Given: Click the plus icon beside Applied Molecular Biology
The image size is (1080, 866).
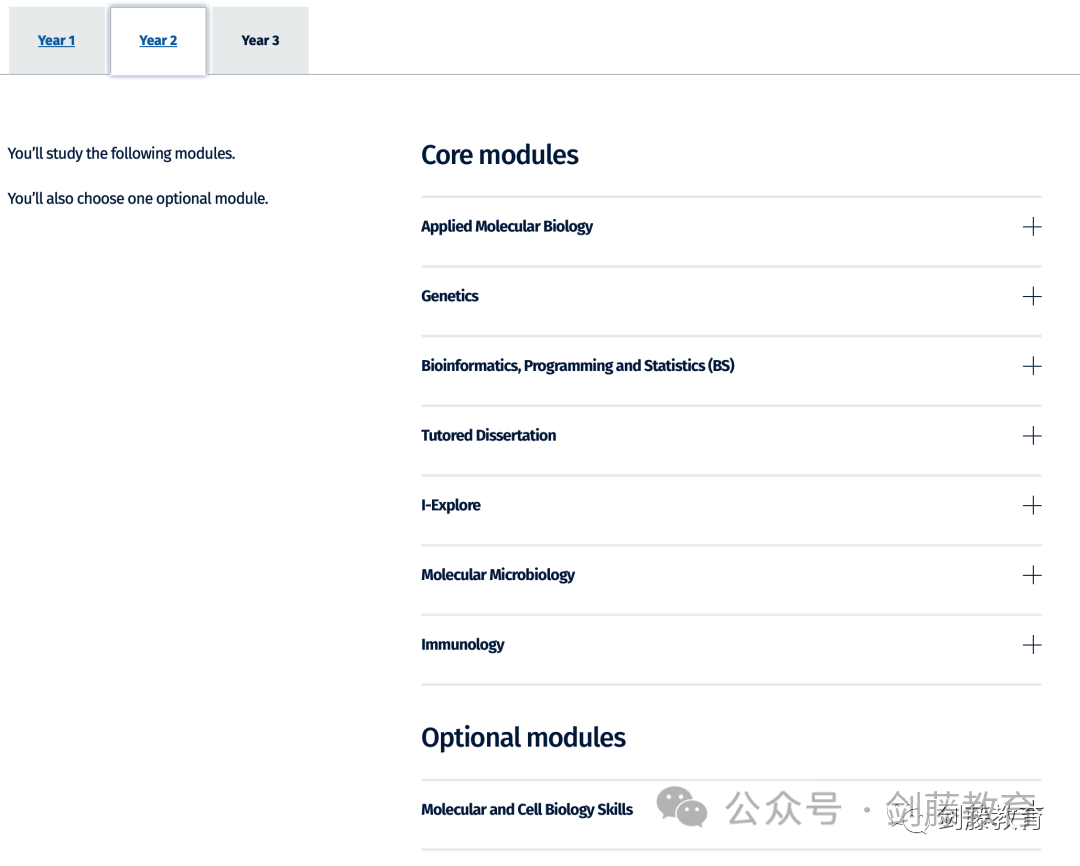Looking at the screenshot, I should tap(1032, 227).
